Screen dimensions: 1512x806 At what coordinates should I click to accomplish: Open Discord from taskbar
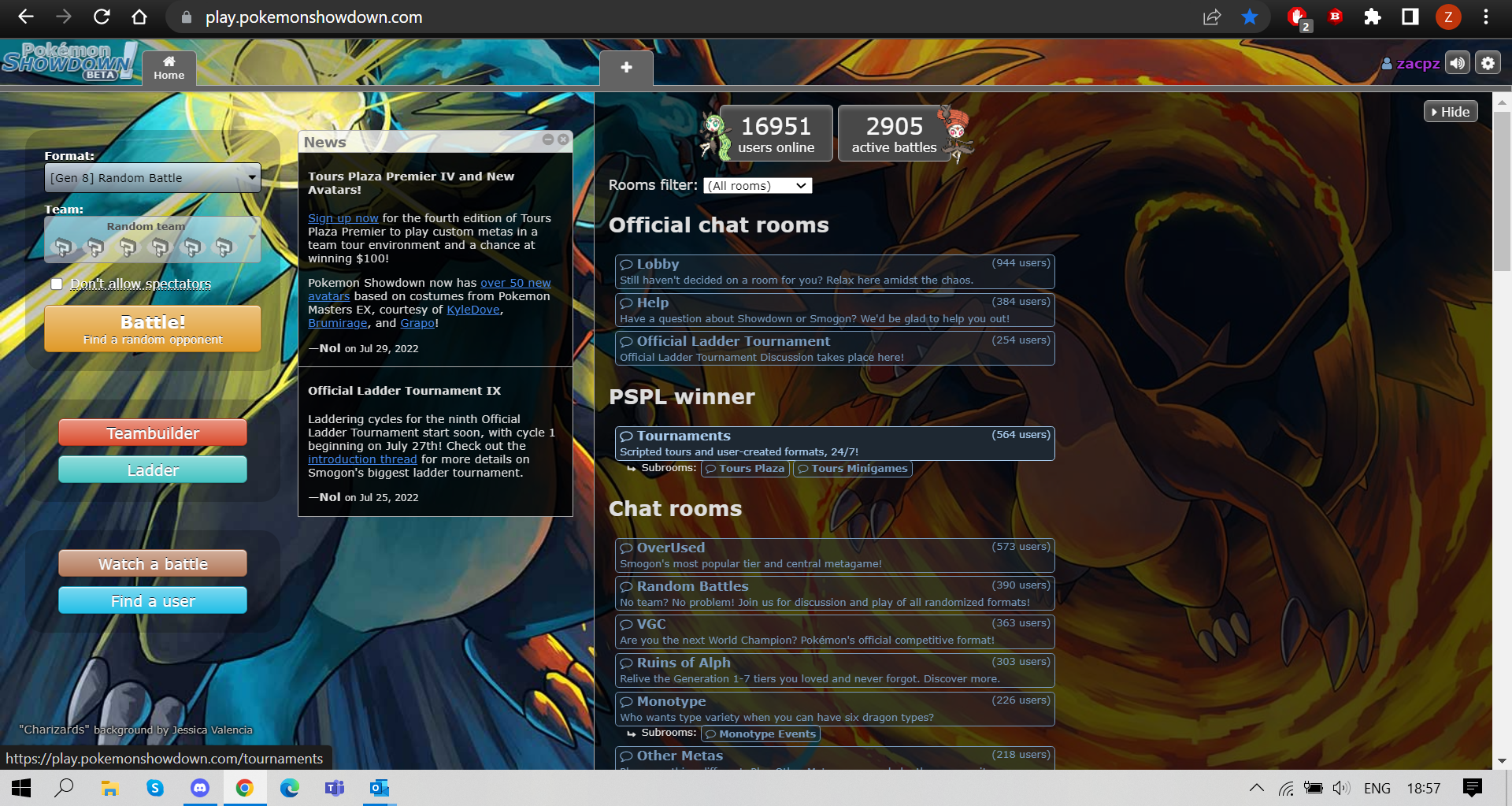click(x=200, y=788)
